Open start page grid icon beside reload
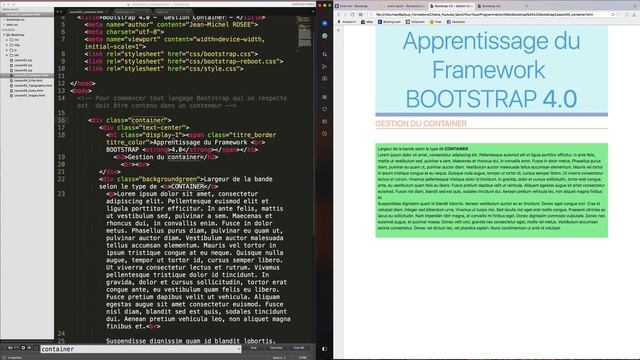This screenshot has height=360, width=640. click(x=360, y=14)
